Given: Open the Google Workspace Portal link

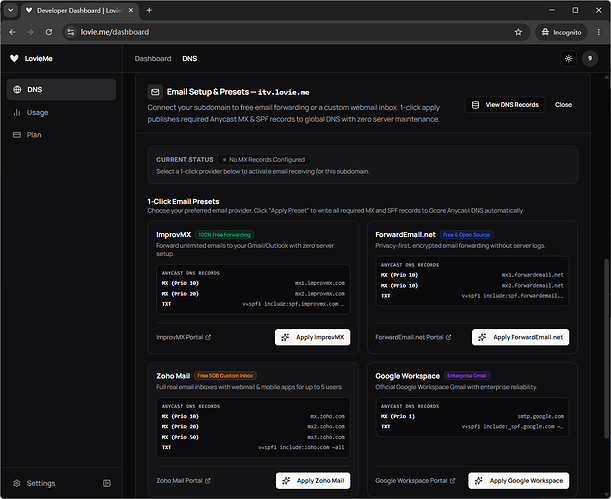Looking at the screenshot, I should click(415, 481).
